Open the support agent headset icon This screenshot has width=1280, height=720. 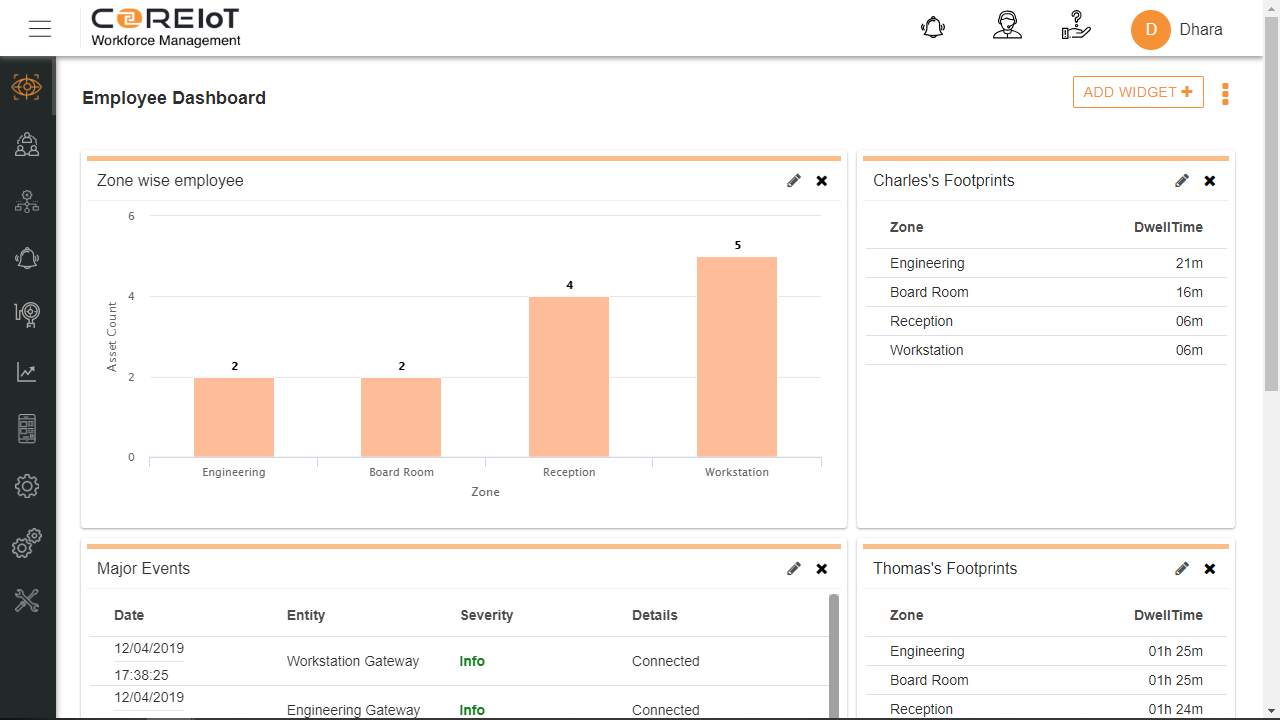point(1007,27)
